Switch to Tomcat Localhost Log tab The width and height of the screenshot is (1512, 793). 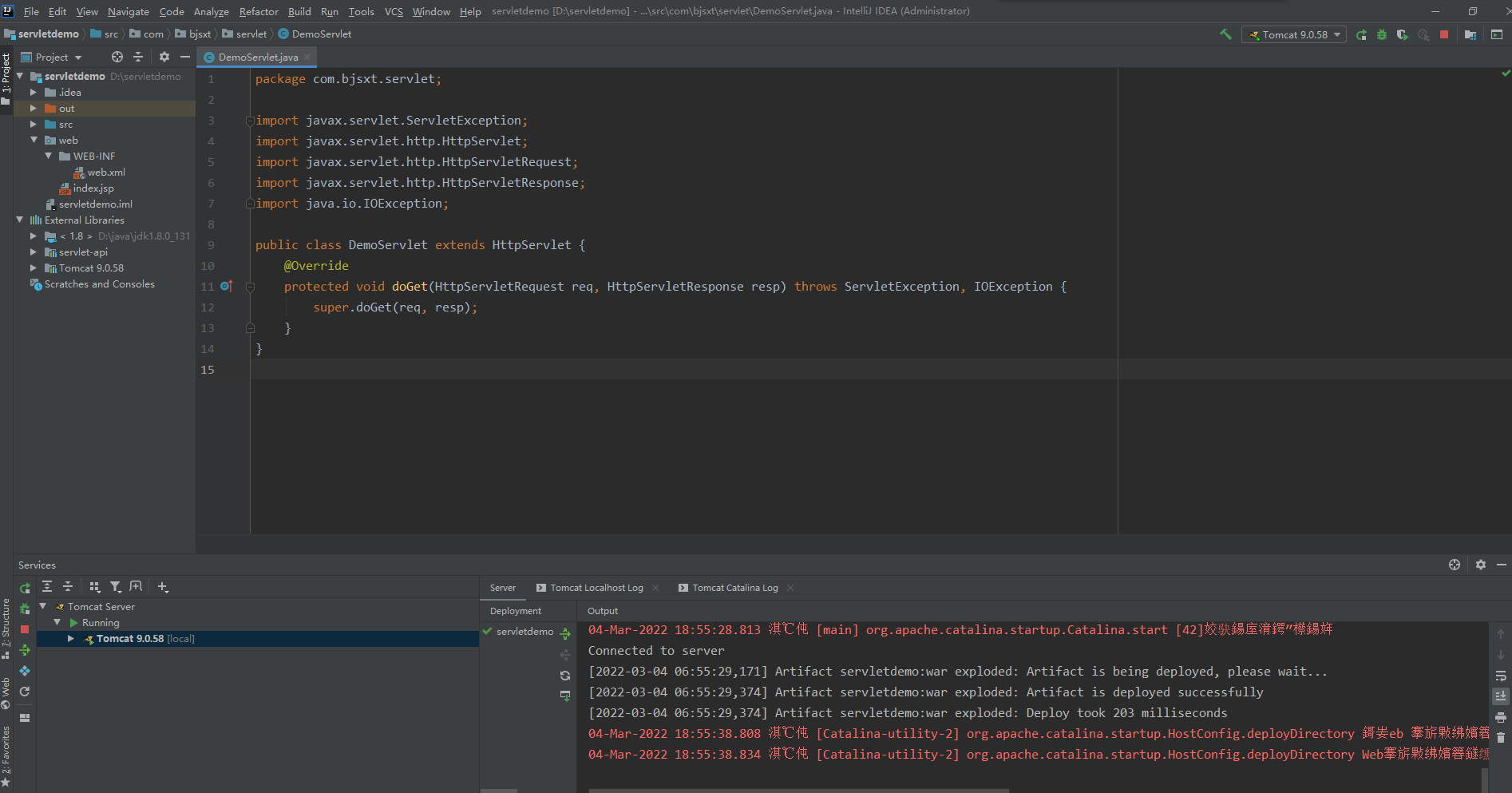pos(596,588)
